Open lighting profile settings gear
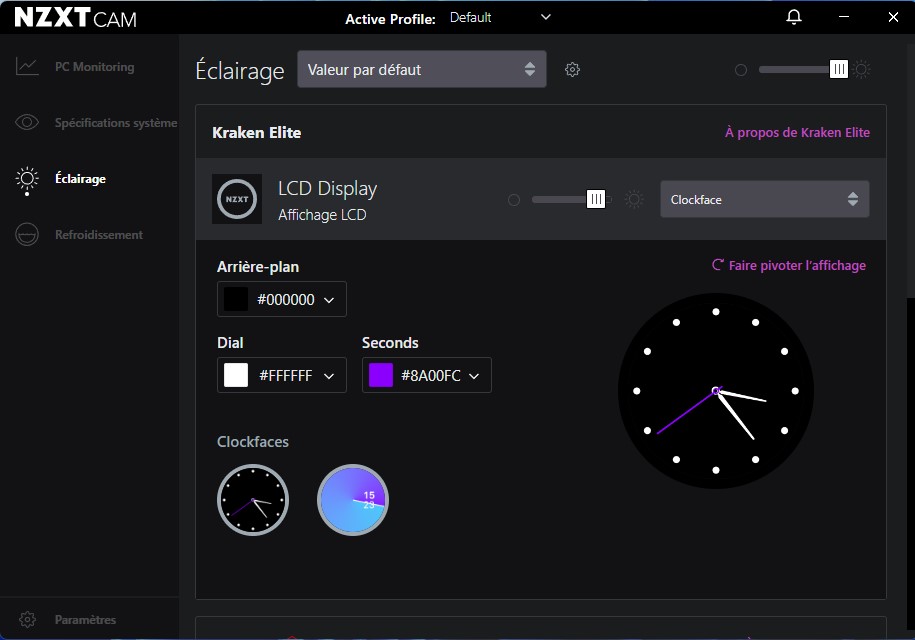Viewport: 915px width, 640px height. tap(572, 70)
